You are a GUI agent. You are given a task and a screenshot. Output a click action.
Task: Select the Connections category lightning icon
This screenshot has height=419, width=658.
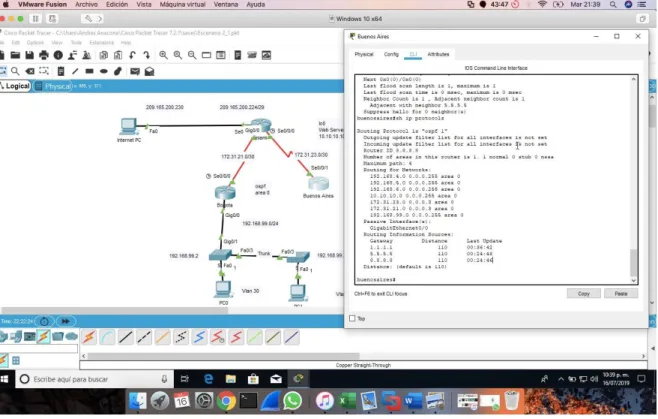[43, 336]
